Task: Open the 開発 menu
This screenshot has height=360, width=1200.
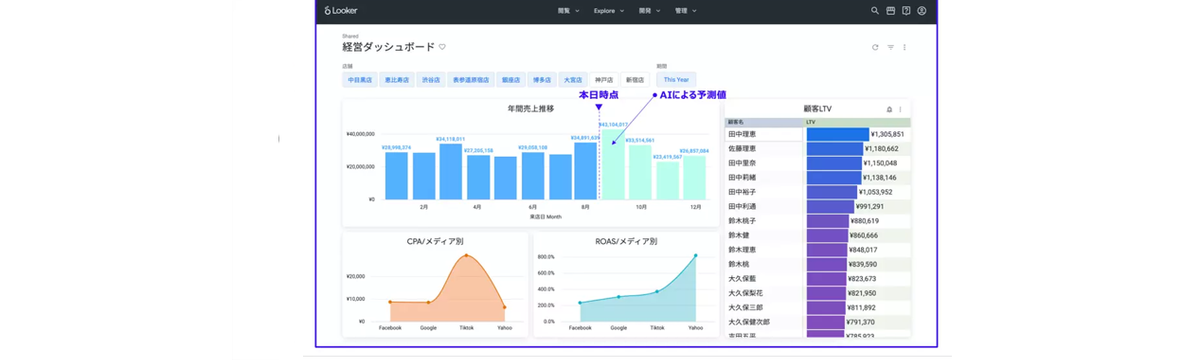Action: [649, 11]
